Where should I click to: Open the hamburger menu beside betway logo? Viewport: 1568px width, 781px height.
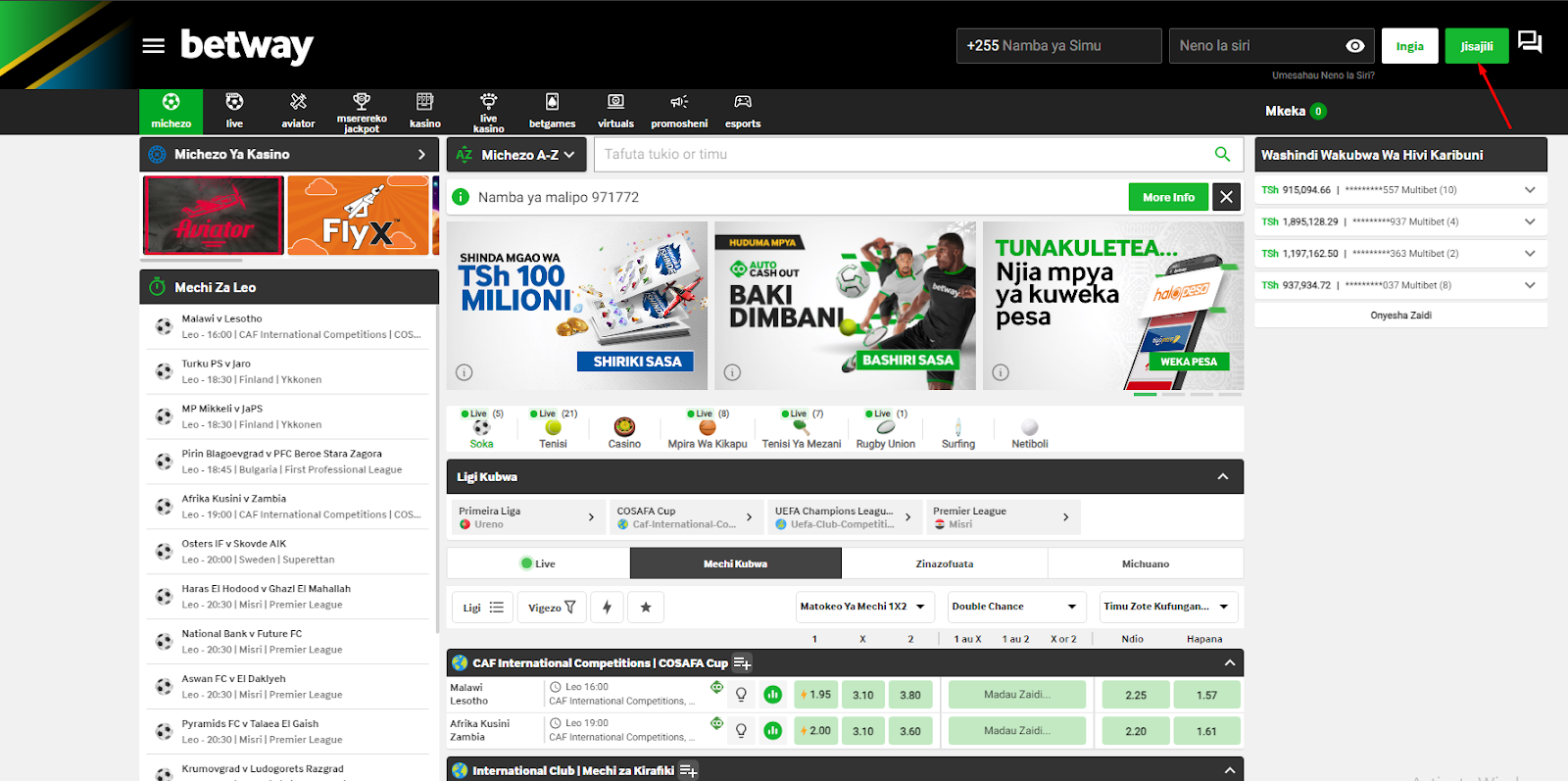point(153,46)
